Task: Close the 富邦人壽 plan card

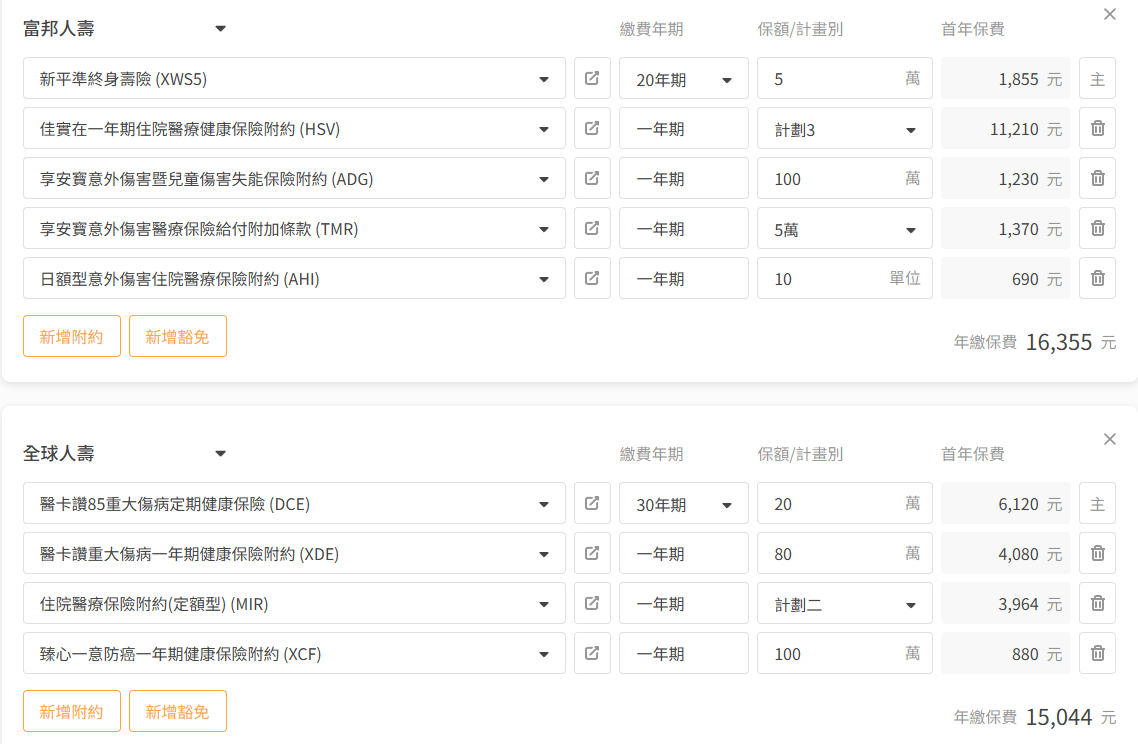Action: click(1109, 14)
